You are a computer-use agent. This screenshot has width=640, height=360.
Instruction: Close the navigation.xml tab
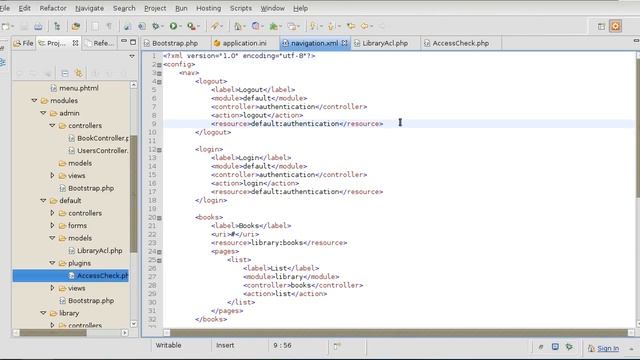(344, 43)
